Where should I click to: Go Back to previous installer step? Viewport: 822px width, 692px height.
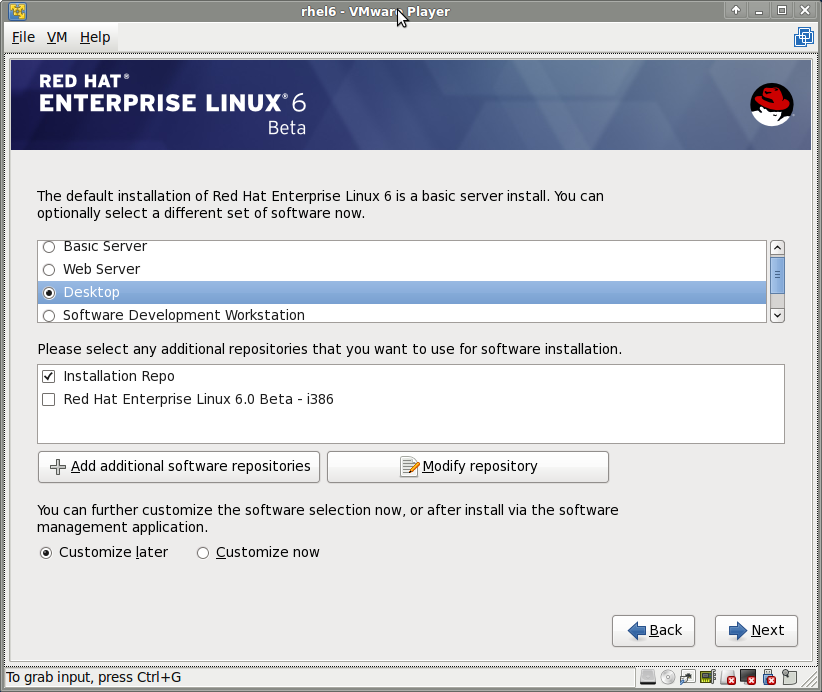tap(653, 631)
